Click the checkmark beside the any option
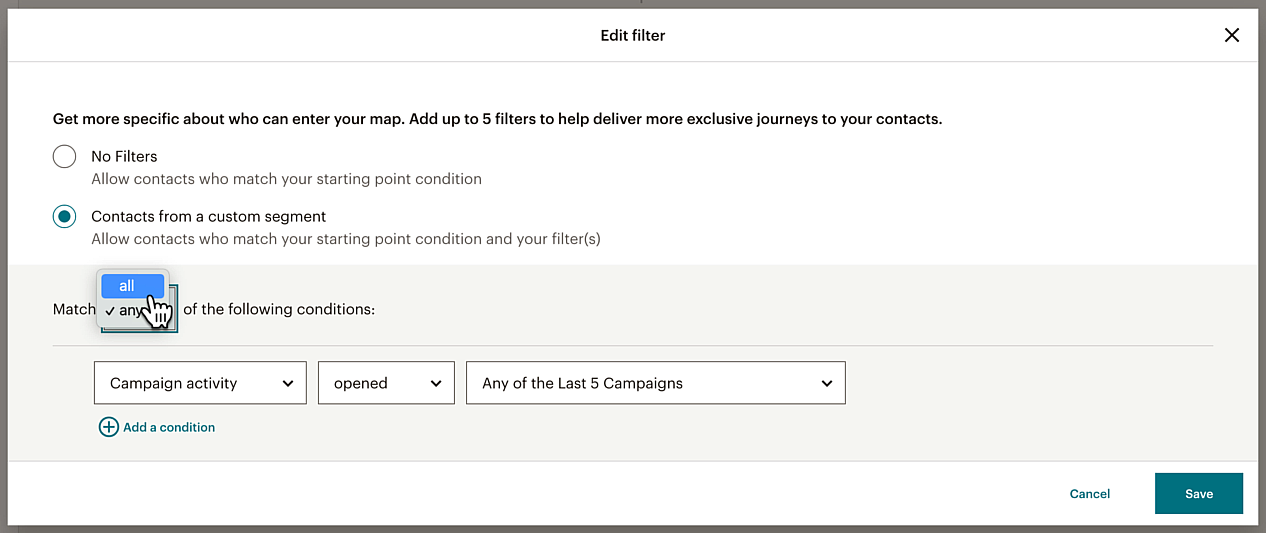This screenshot has height=533, width=1266. point(109,311)
